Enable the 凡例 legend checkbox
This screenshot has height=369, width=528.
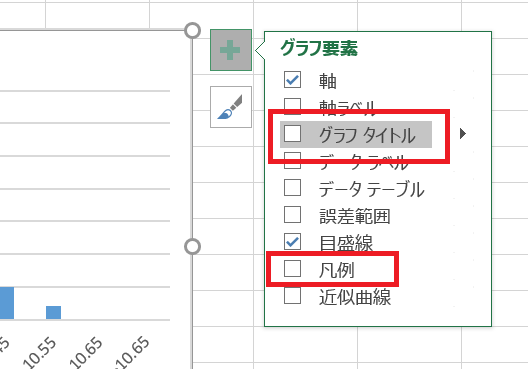(x=292, y=268)
